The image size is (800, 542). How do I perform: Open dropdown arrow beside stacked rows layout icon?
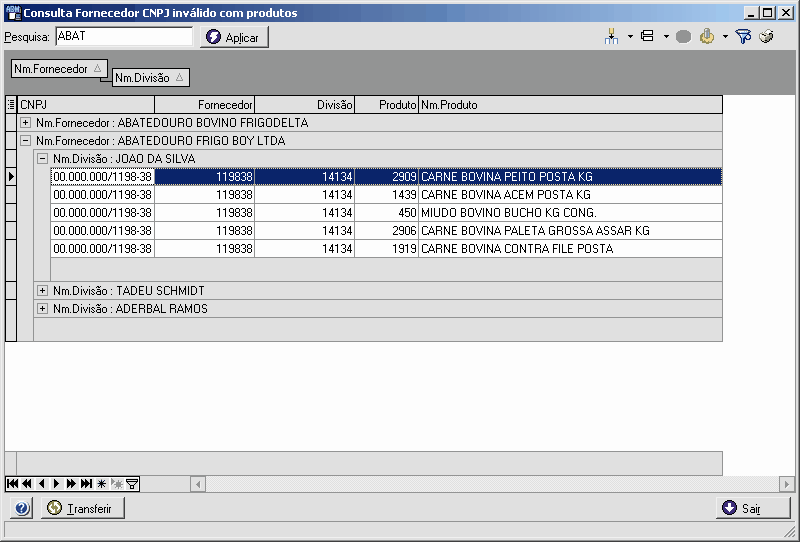point(666,36)
